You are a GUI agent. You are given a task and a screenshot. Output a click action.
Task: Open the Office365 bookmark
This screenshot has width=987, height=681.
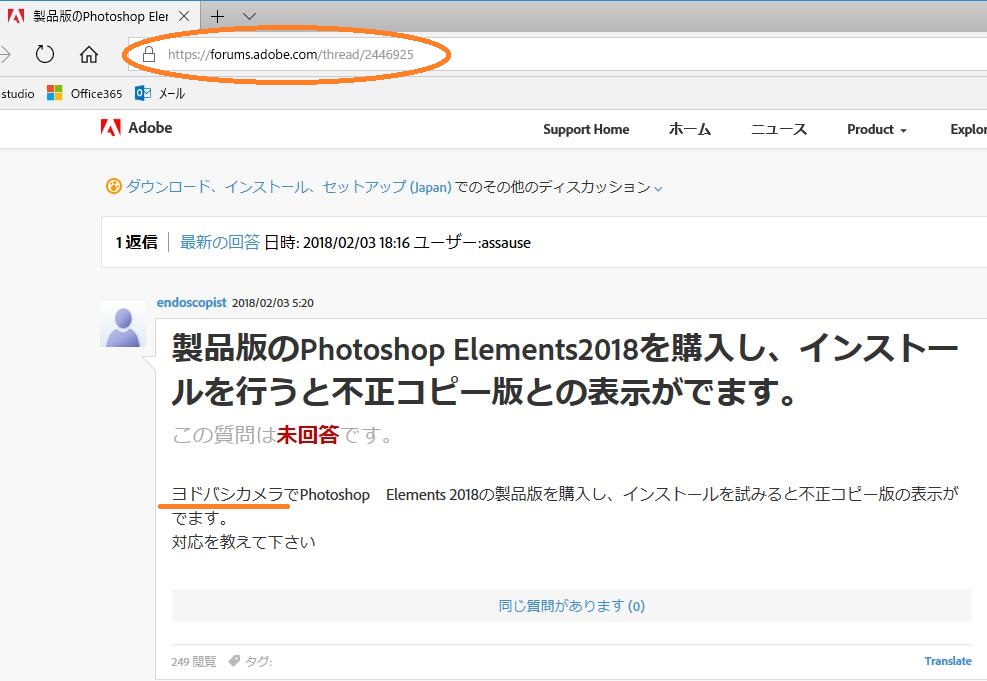tap(85, 93)
